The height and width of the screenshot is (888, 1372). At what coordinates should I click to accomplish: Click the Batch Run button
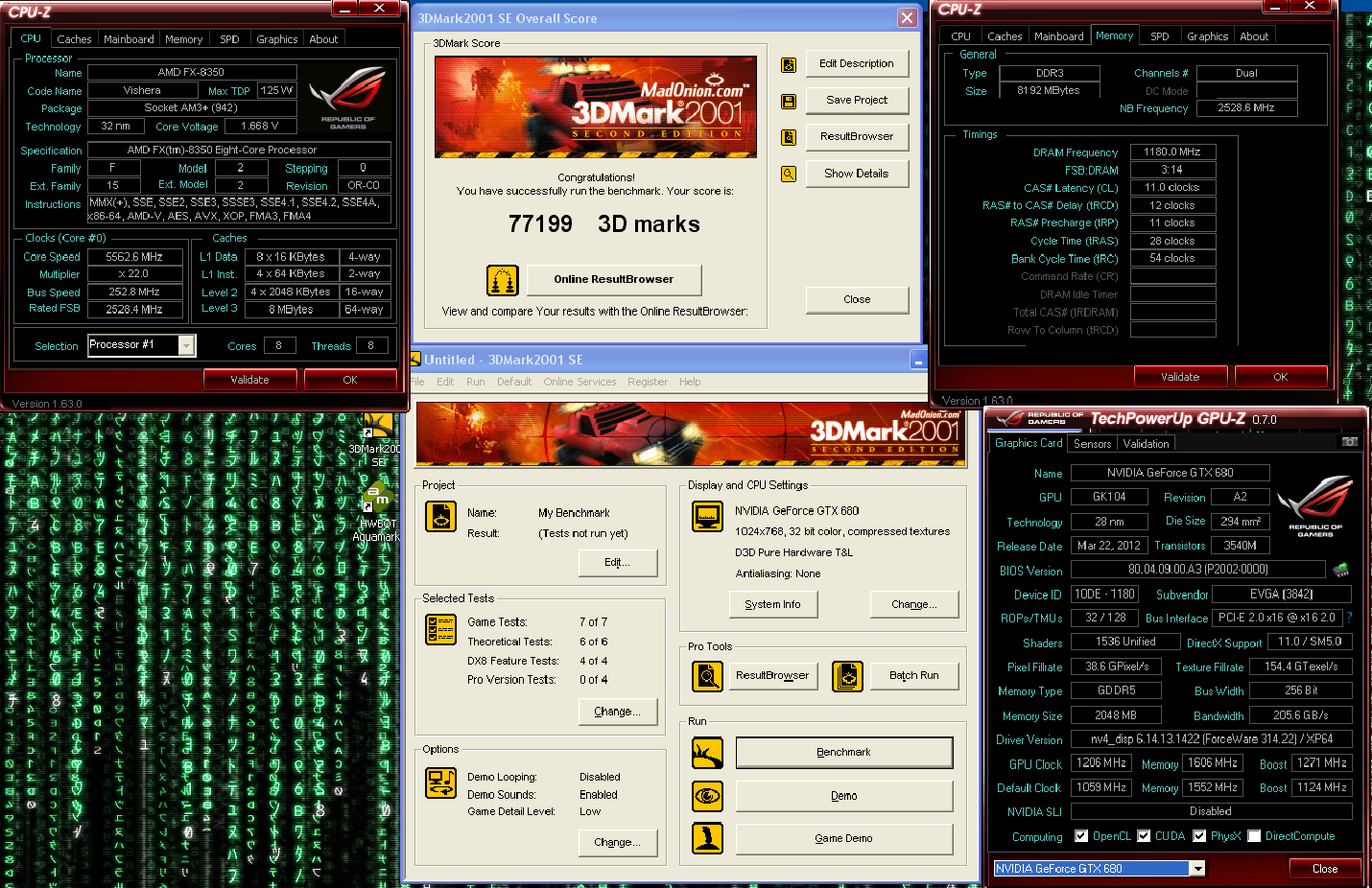coord(913,675)
